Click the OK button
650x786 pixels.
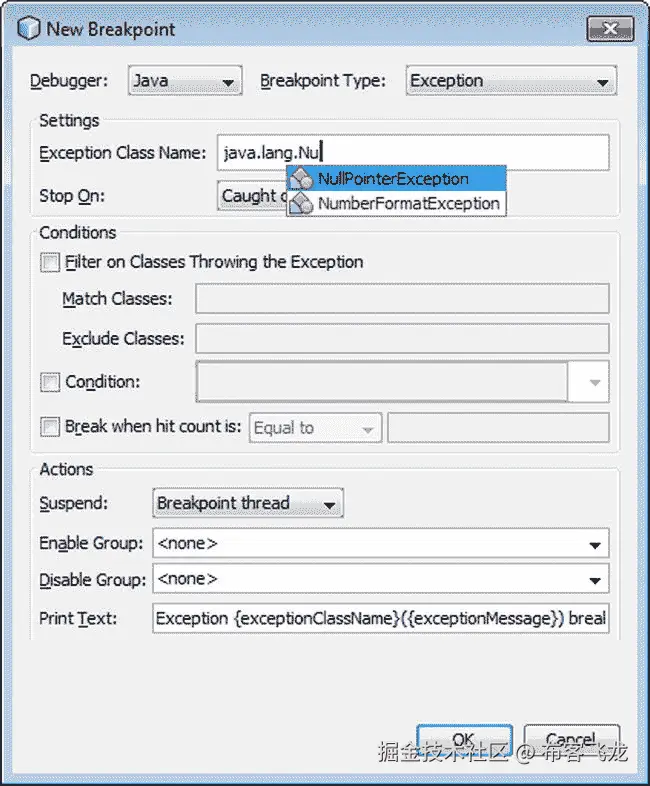[464, 740]
